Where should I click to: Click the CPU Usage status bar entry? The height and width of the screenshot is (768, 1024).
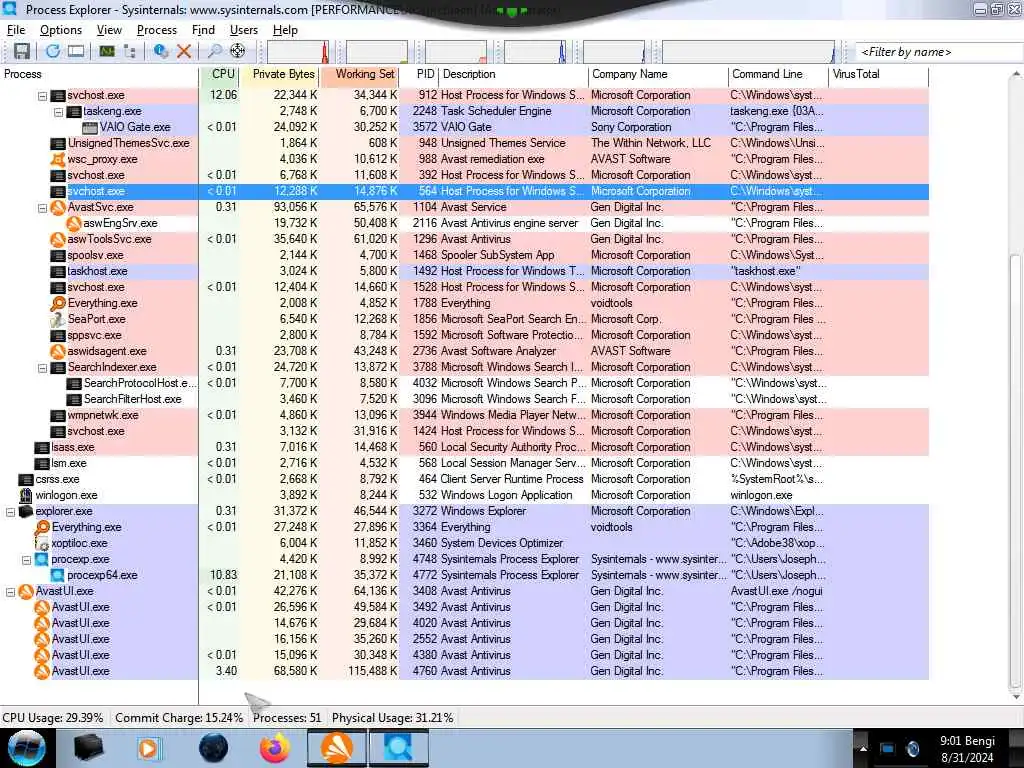(53, 718)
